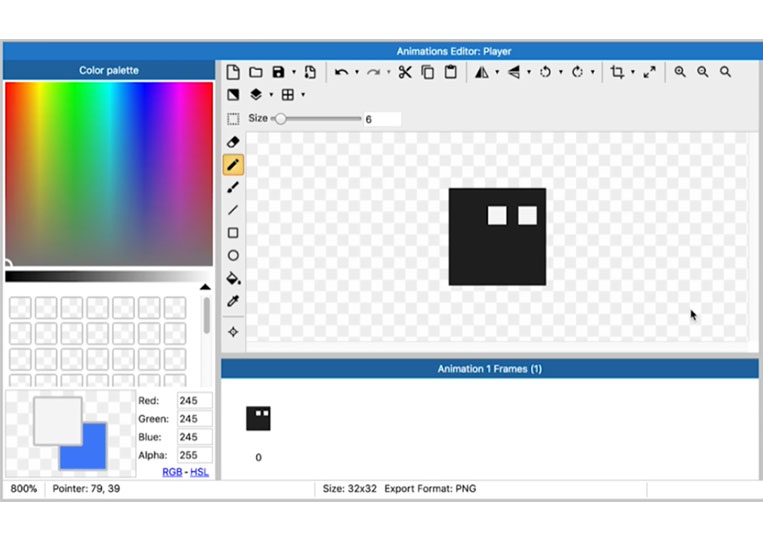The height and width of the screenshot is (541, 763).
Task: Pick a color in the rainbow spectrum
Action: [x=109, y=174]
